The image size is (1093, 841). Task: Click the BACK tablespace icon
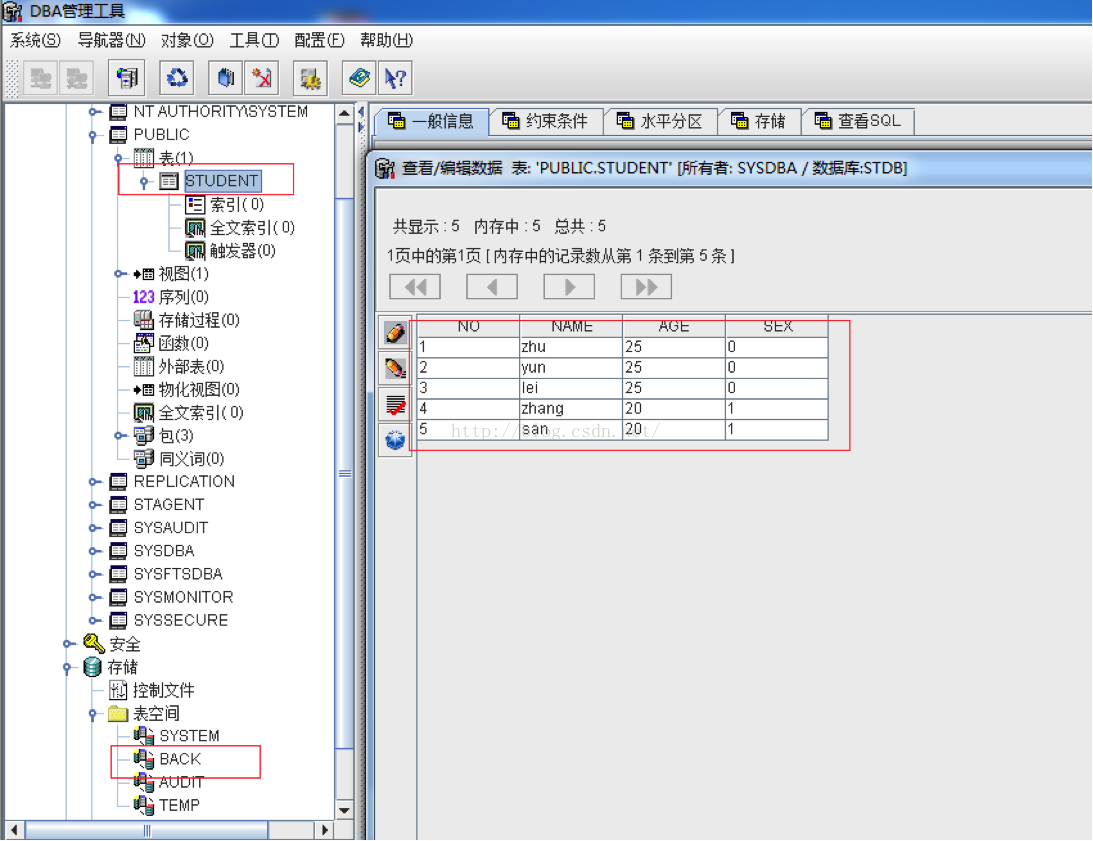coord(144,759)
